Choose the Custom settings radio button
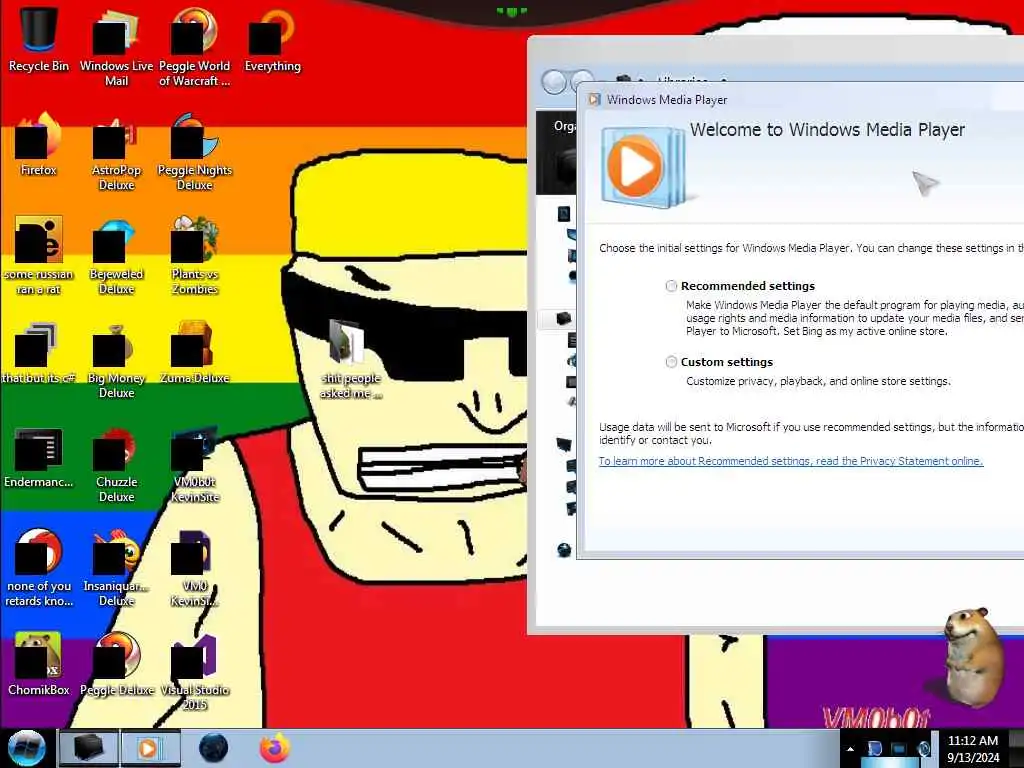The width and height of the screenshot is (1024, 768). [671, 362]
